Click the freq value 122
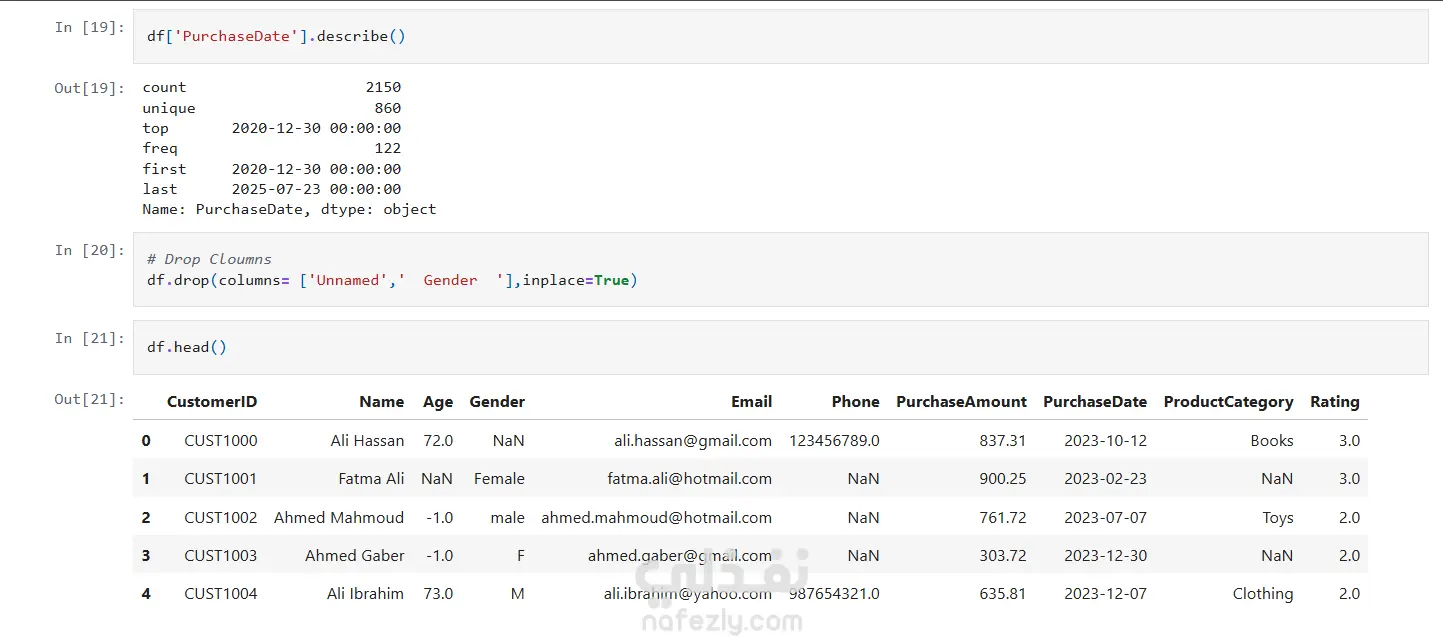Viewport: 1443px width, 637px height. tap(388, 148)
